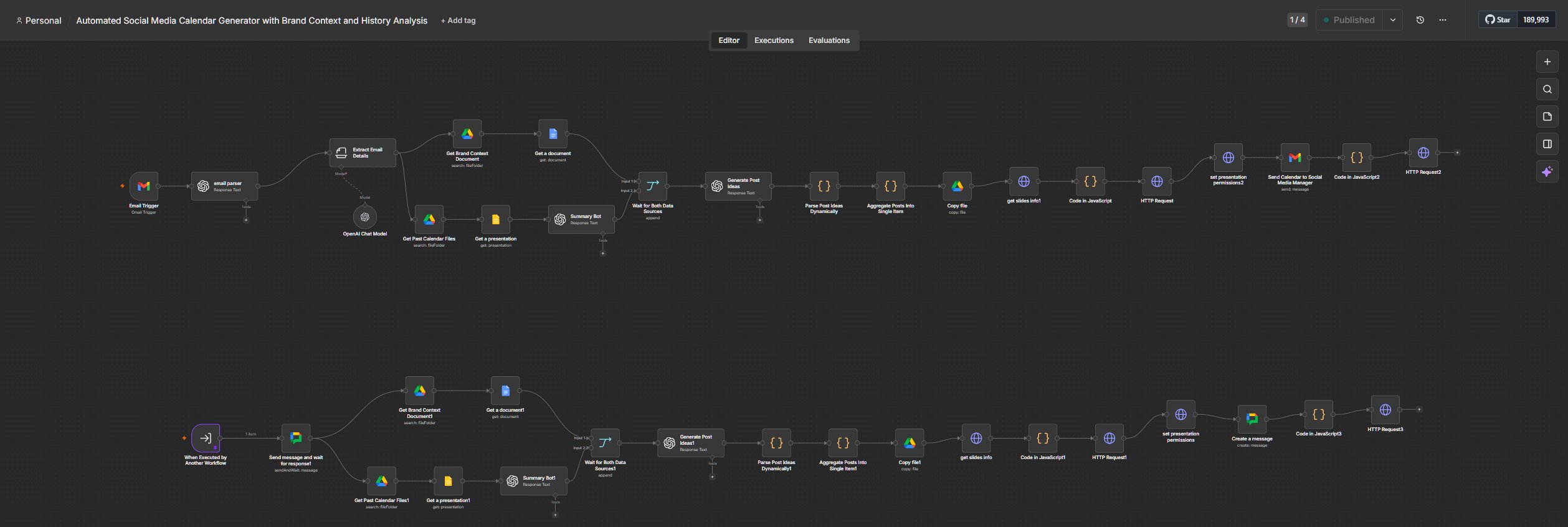Open Get Brand Context Document Drive node
Viewport: 1568px width, 527px height.
click(467, 133)
